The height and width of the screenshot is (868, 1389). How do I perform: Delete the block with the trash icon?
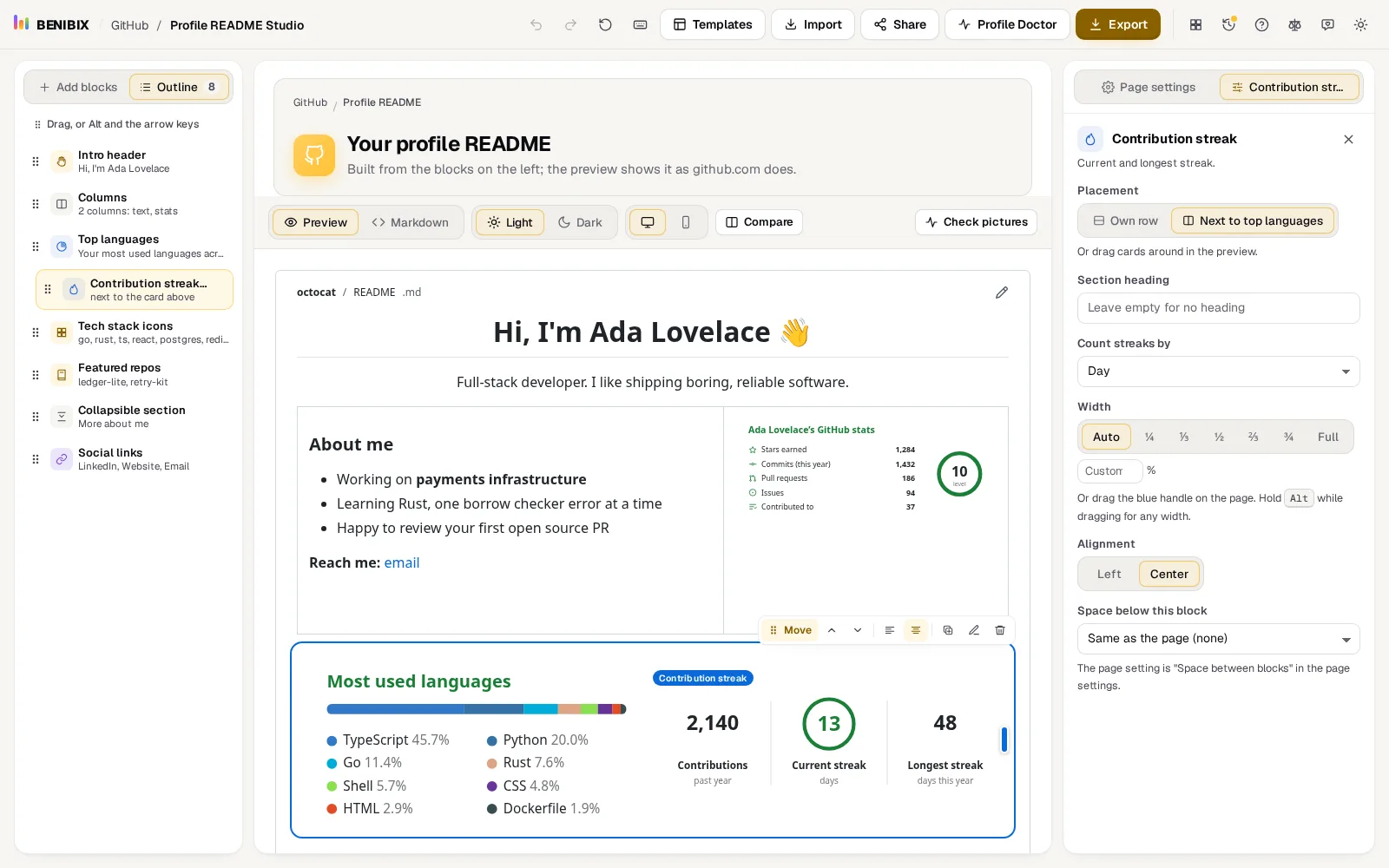click(1000, 630)
